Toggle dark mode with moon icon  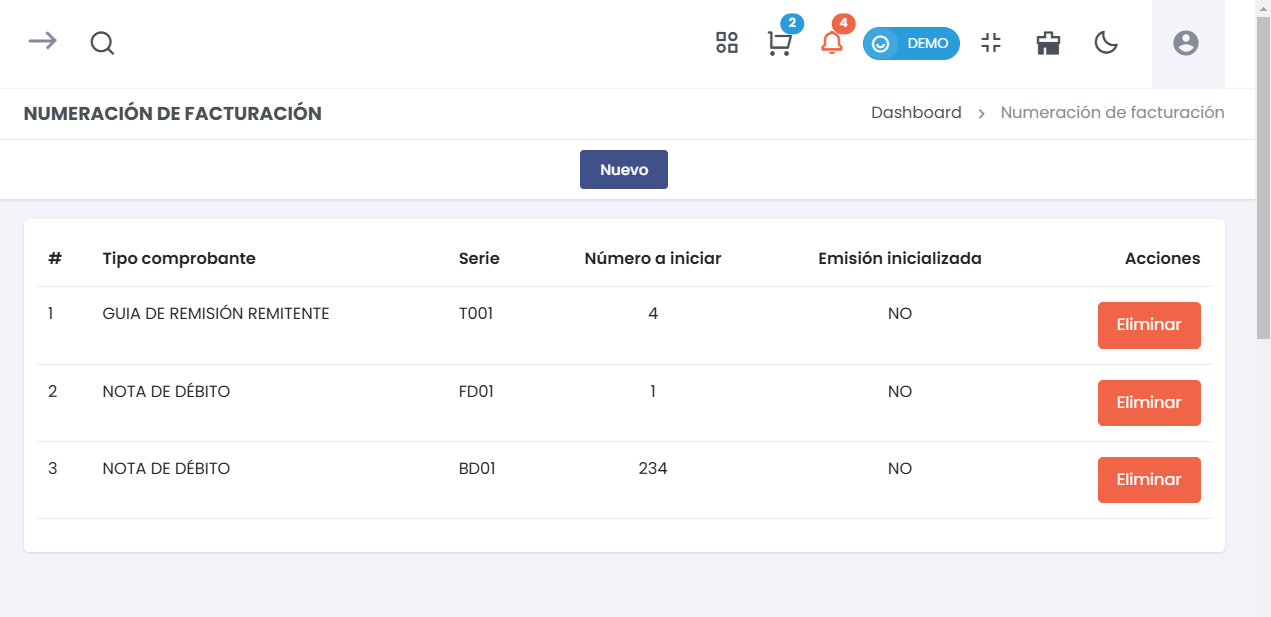tap(1105, 43)
